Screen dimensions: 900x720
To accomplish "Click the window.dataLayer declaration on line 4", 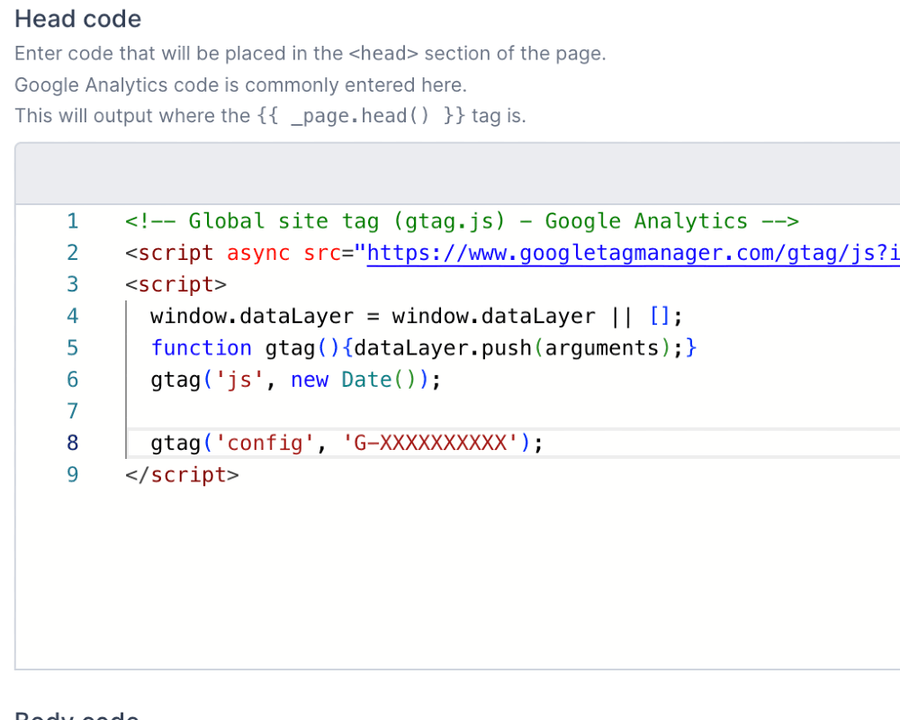I will pyautogui.click(x=255, y=316).
